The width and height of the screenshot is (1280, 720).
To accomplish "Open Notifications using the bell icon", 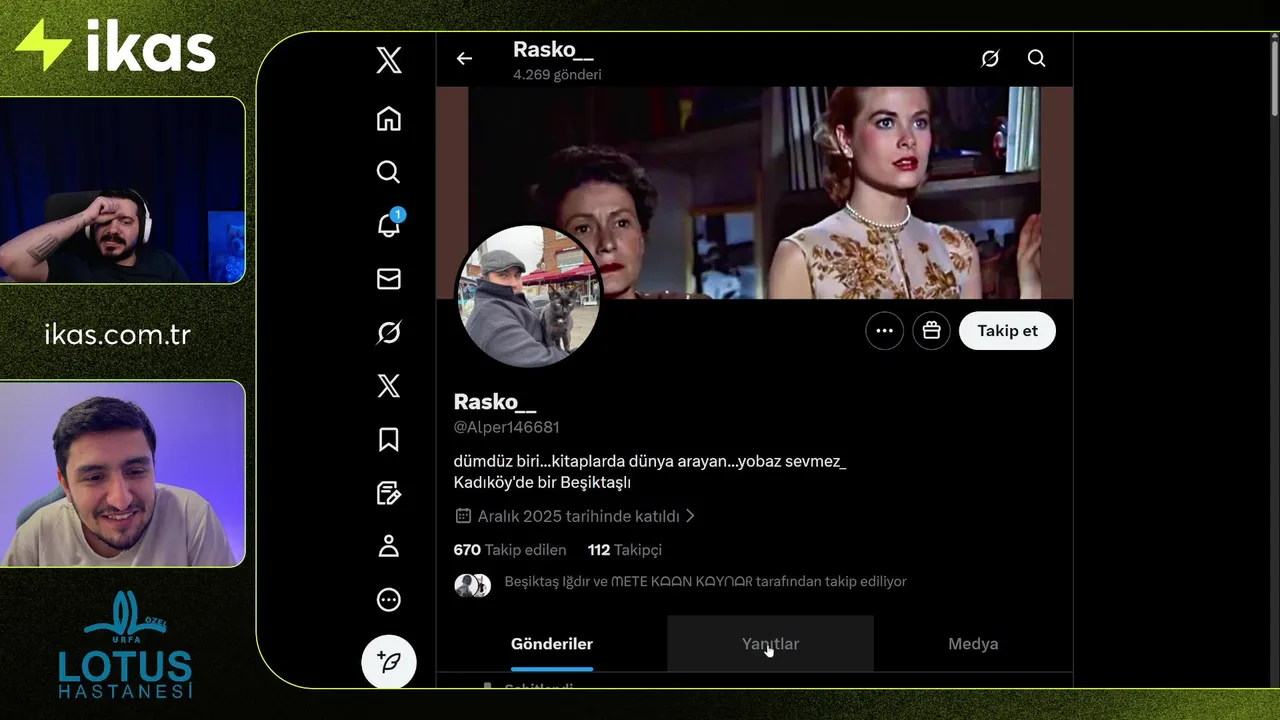I will pos(389,225).
